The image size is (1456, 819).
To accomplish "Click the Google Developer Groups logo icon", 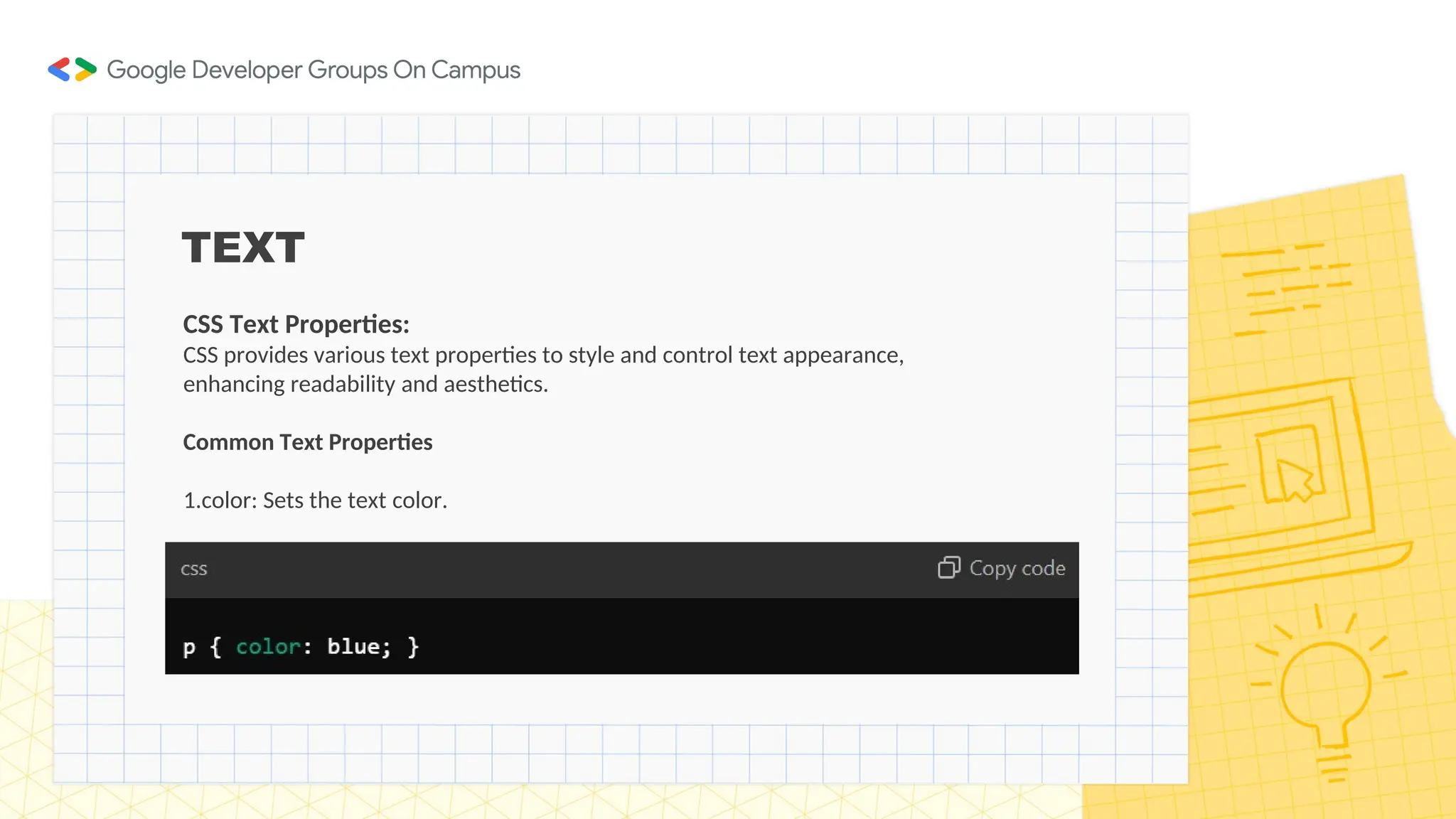I will [72, 70].
